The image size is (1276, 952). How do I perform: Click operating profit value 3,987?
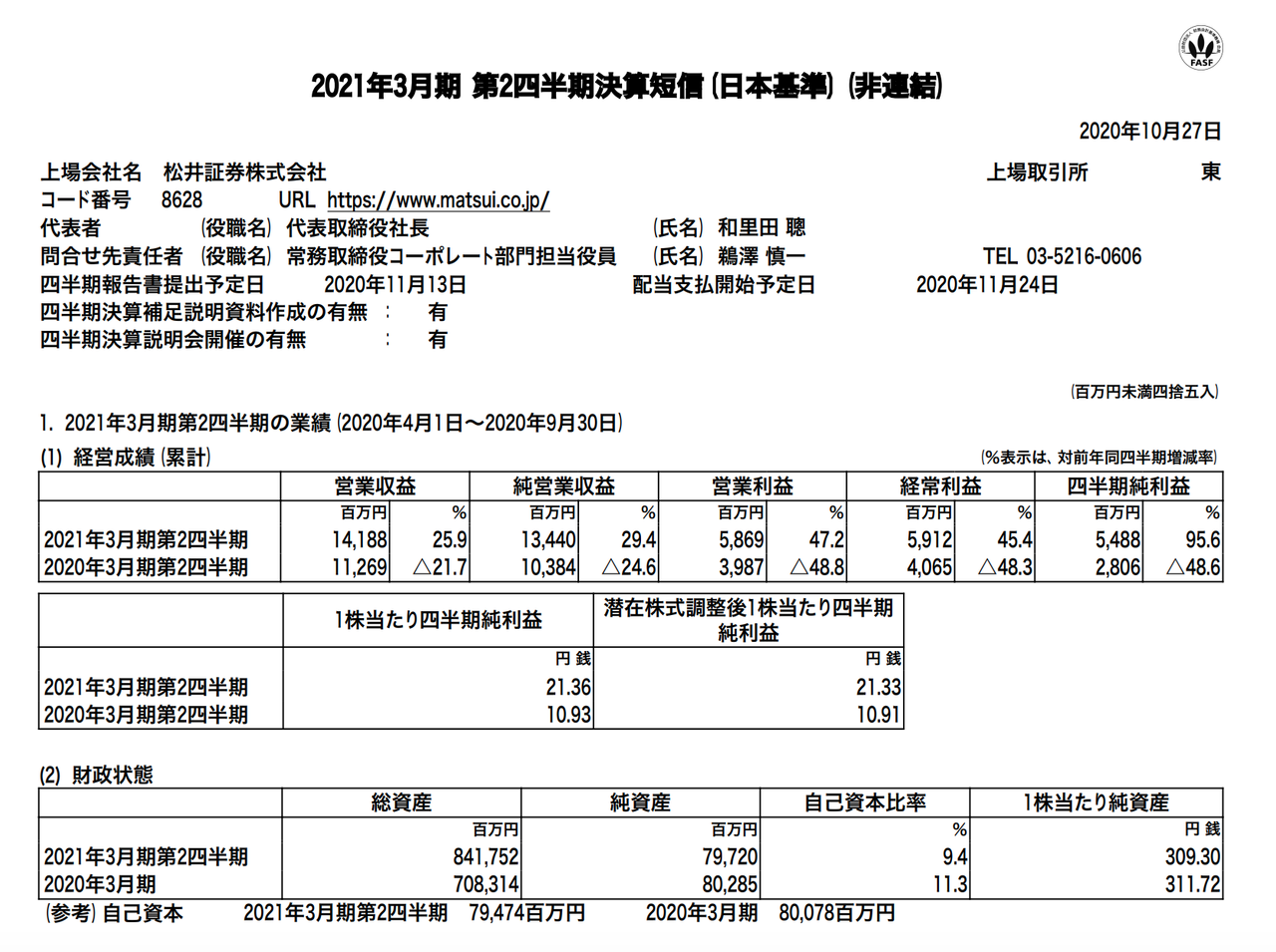click(742, 568)
